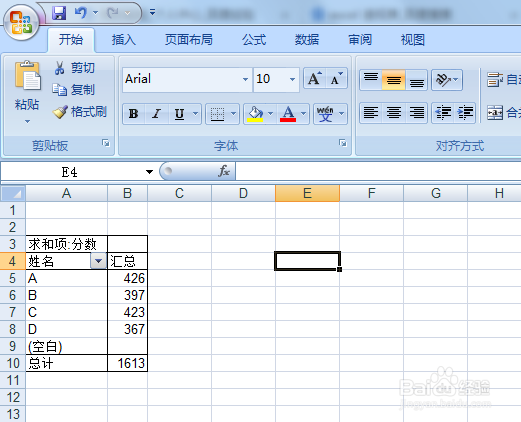
Task: Apply red font color
Action: click(x=288, y=114)
